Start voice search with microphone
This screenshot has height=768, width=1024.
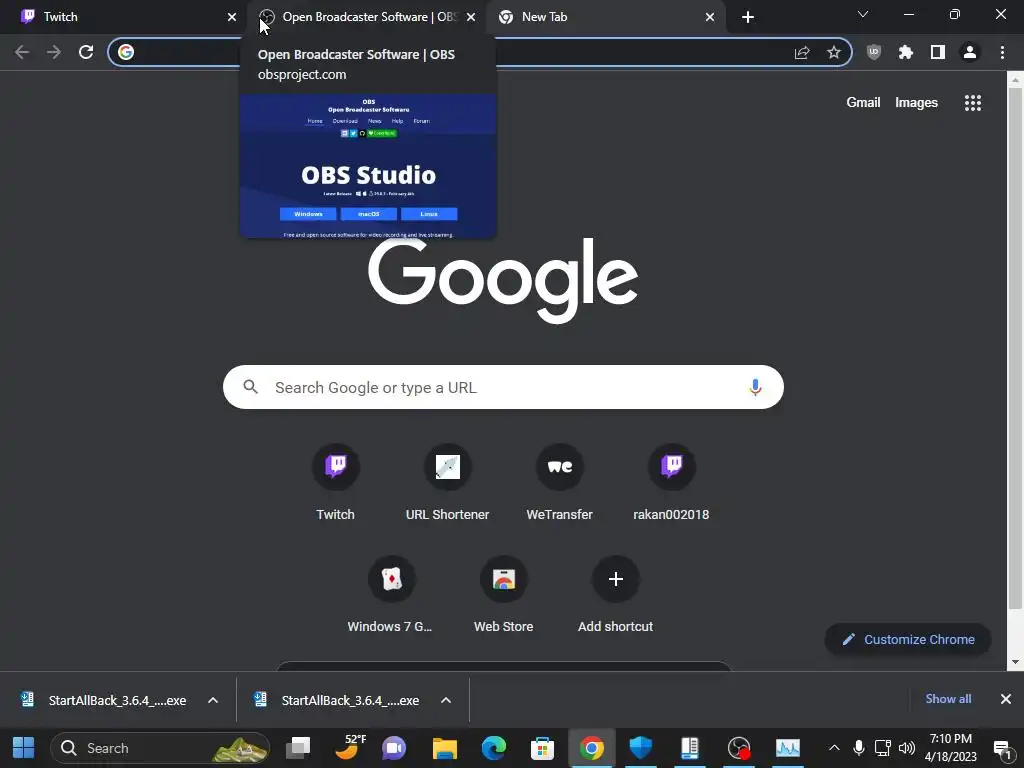click(755, 387)
